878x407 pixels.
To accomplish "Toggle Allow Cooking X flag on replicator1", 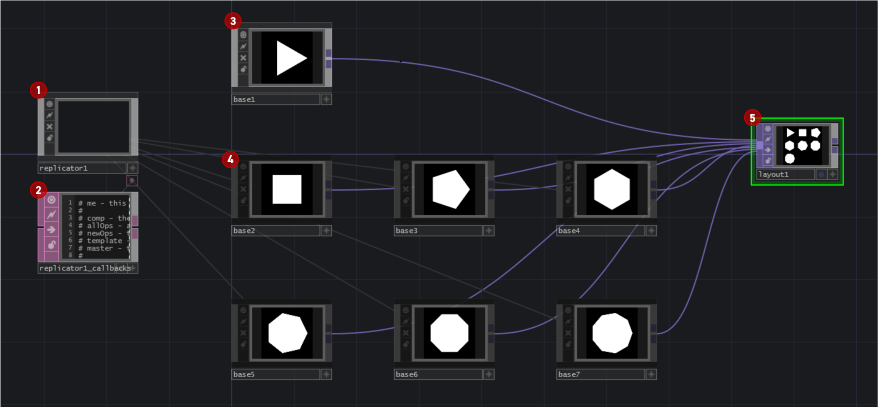I will click(49, 127).
